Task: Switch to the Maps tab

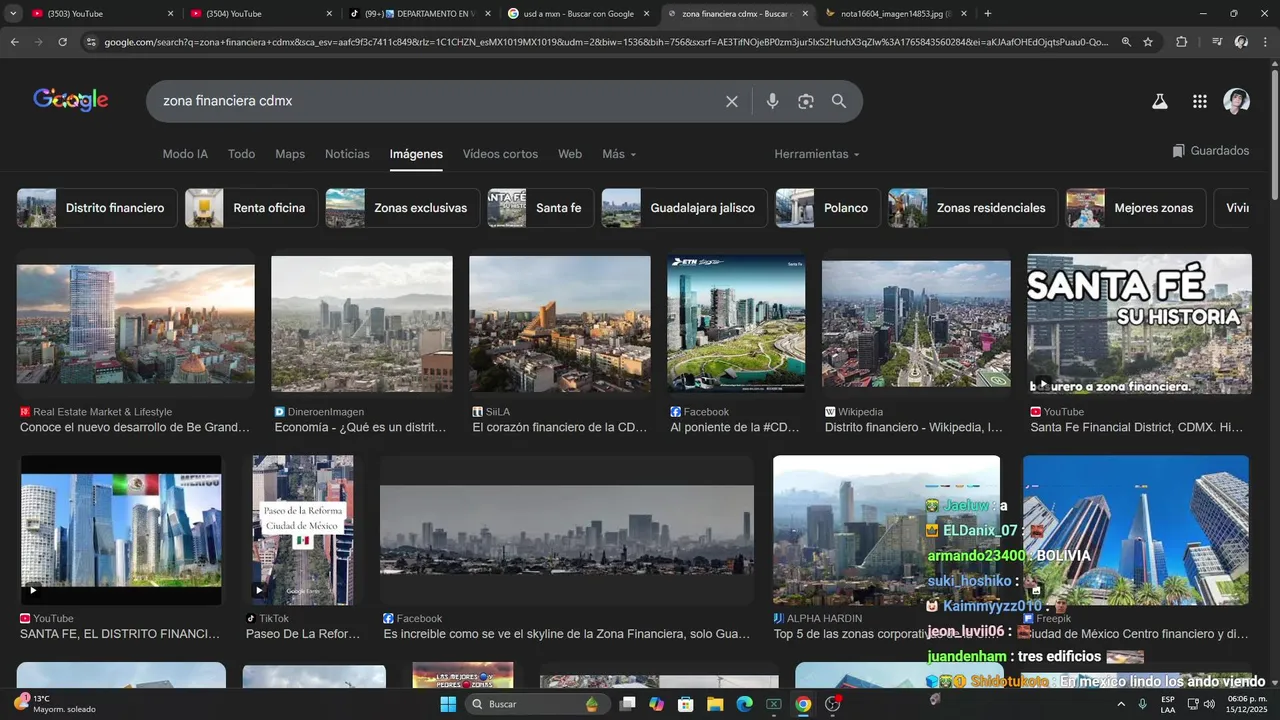Action: 290,154
